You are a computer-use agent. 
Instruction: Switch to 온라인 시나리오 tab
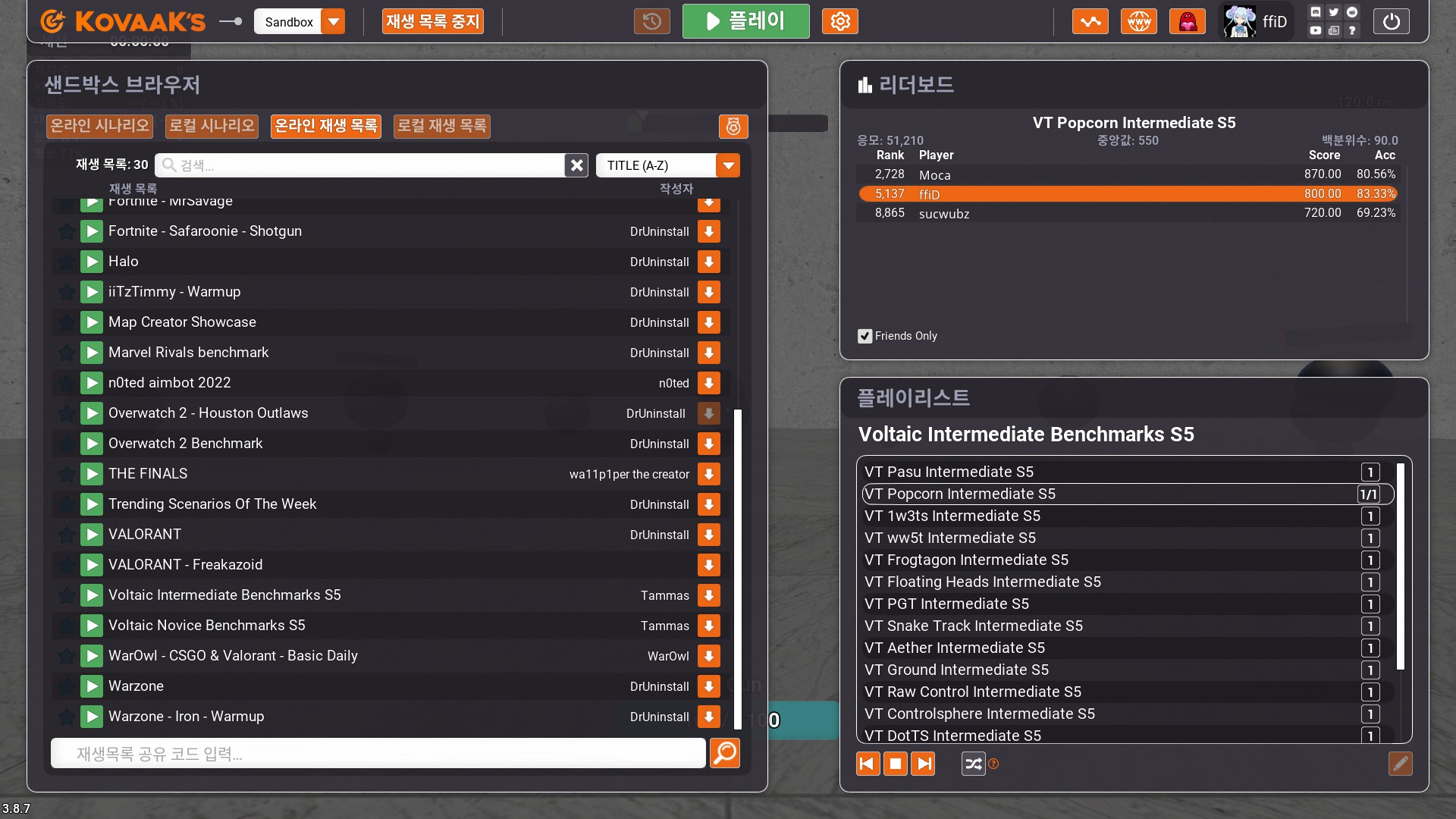click(99, 126)
